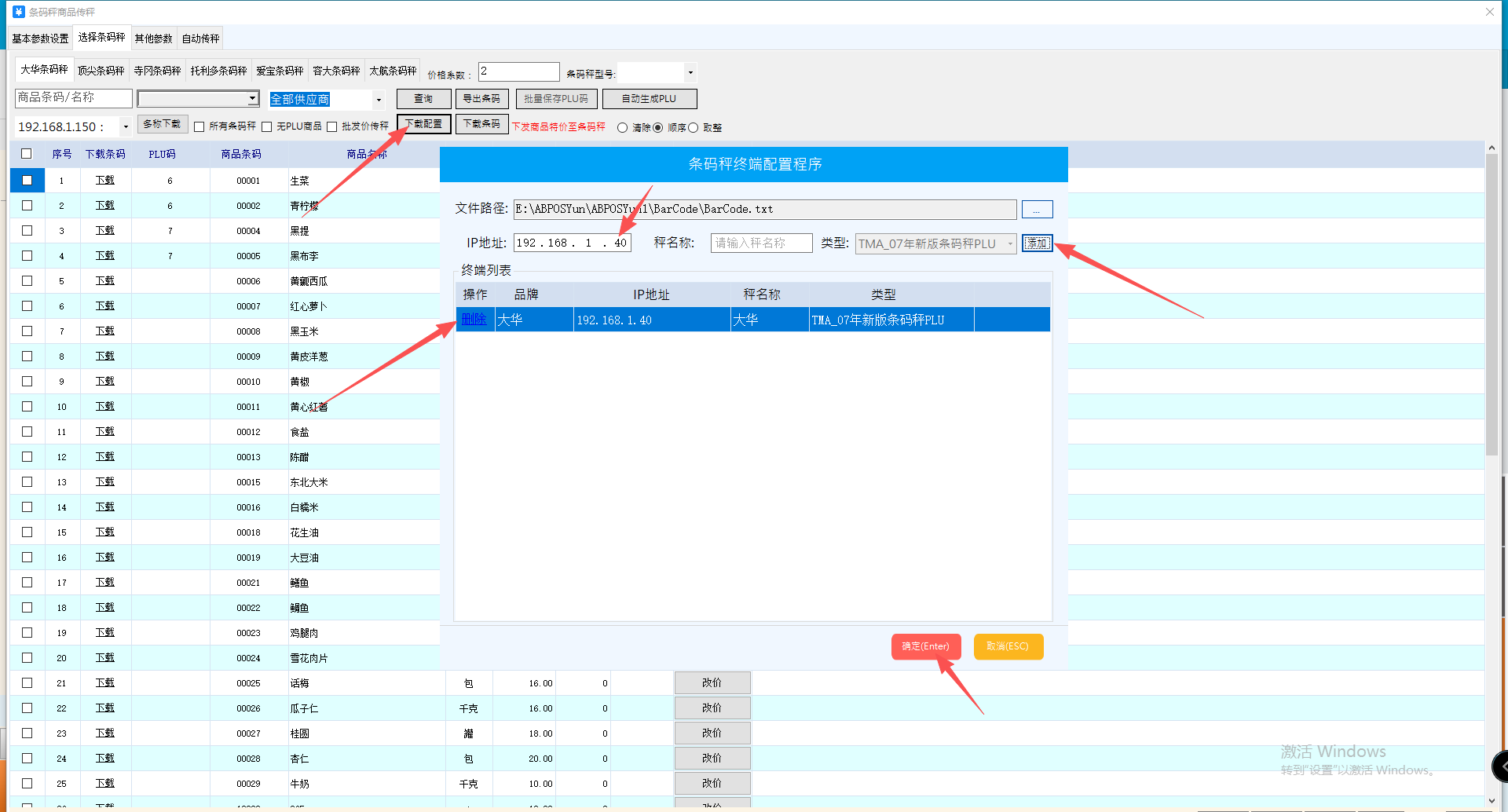Screen dimensions: 1508x812
Task: Choose the 取整 radio option
Action: point(694,128)
